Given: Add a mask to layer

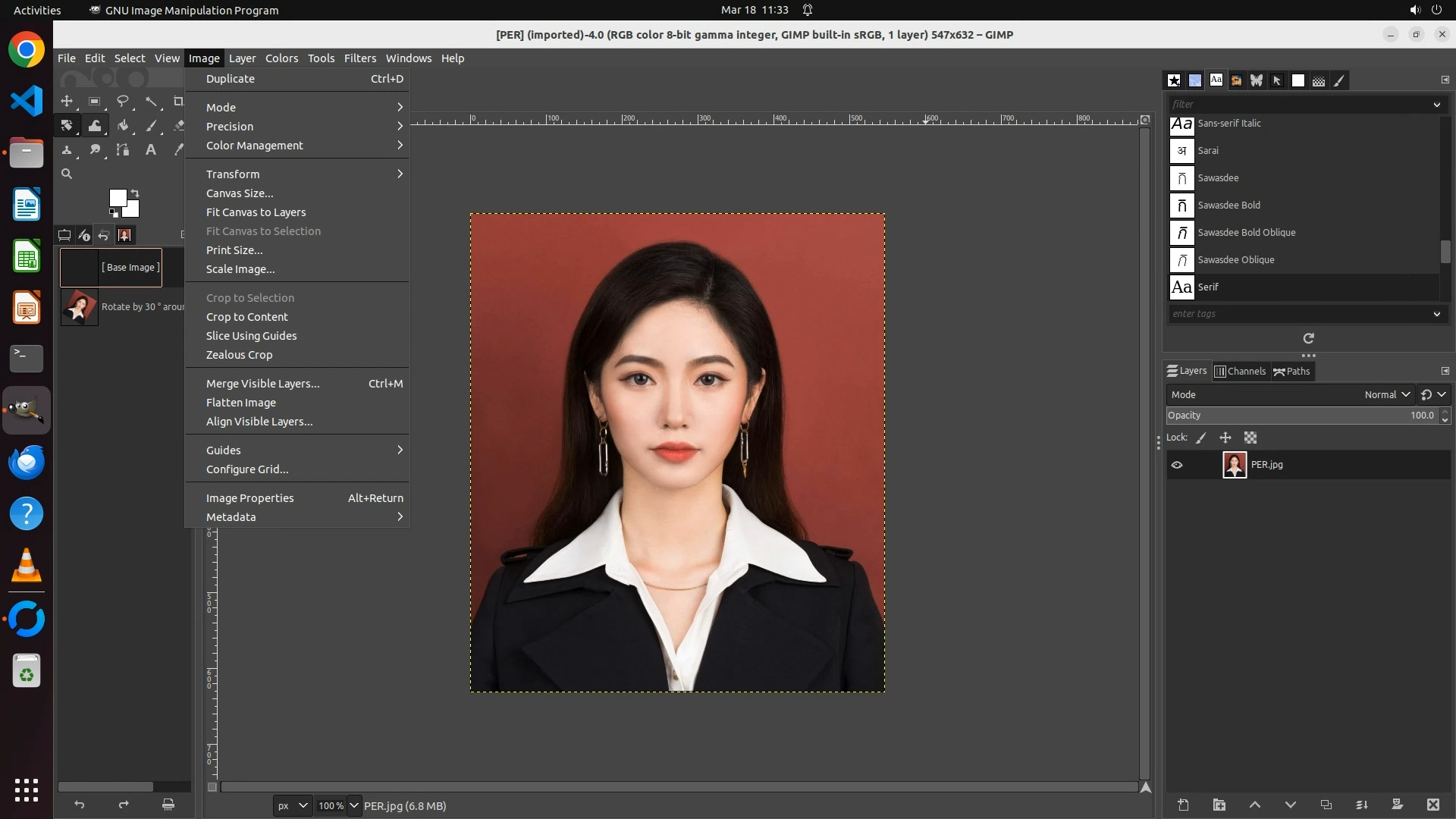Looking at the screenshot, I should 1397,805.
